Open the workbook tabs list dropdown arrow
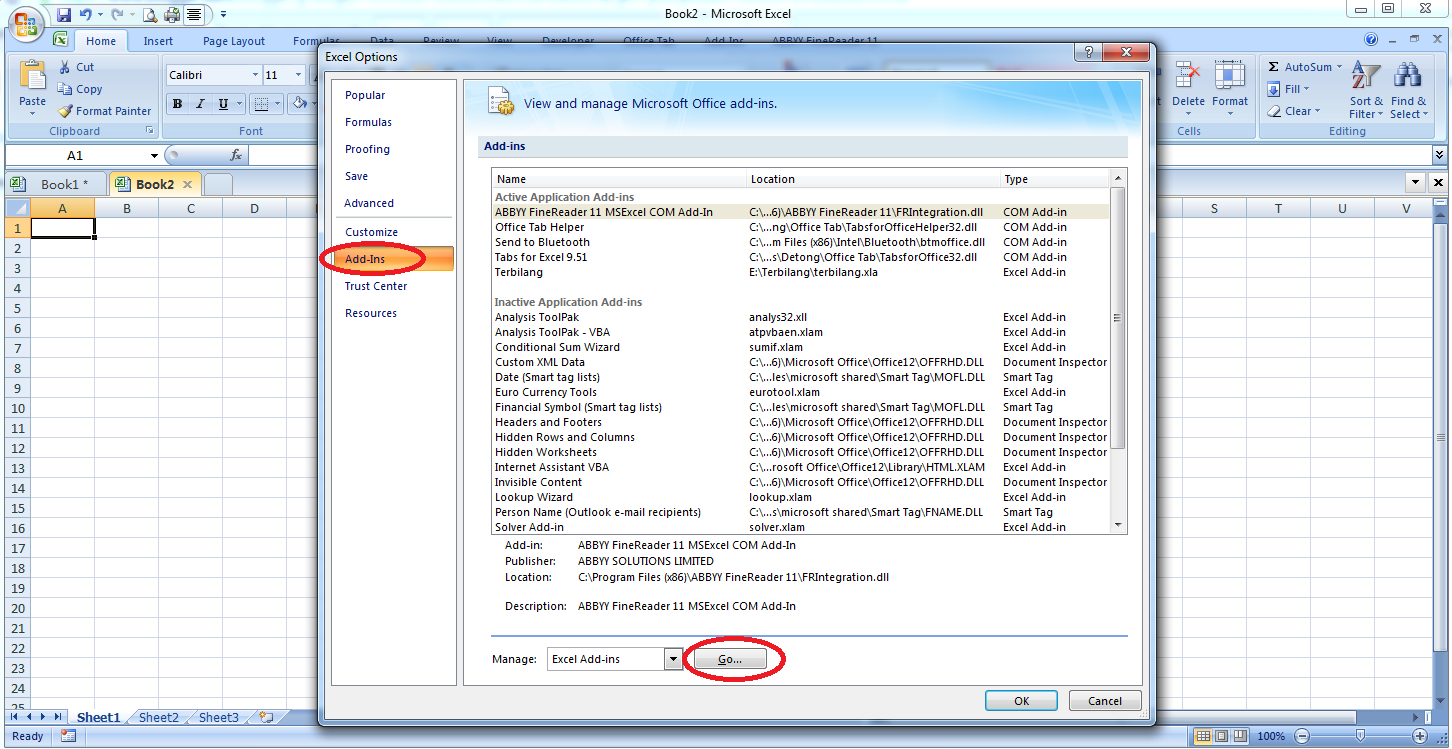This screenshot has height=749, width=1452. 1416,183
